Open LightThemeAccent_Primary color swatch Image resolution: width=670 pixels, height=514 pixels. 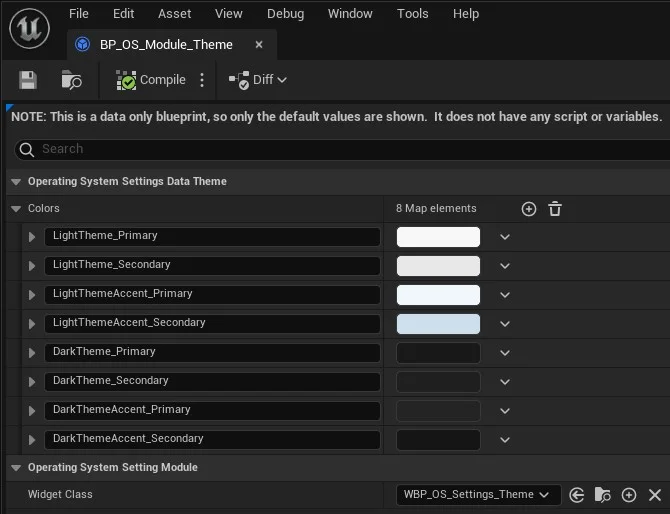(438, 295)
